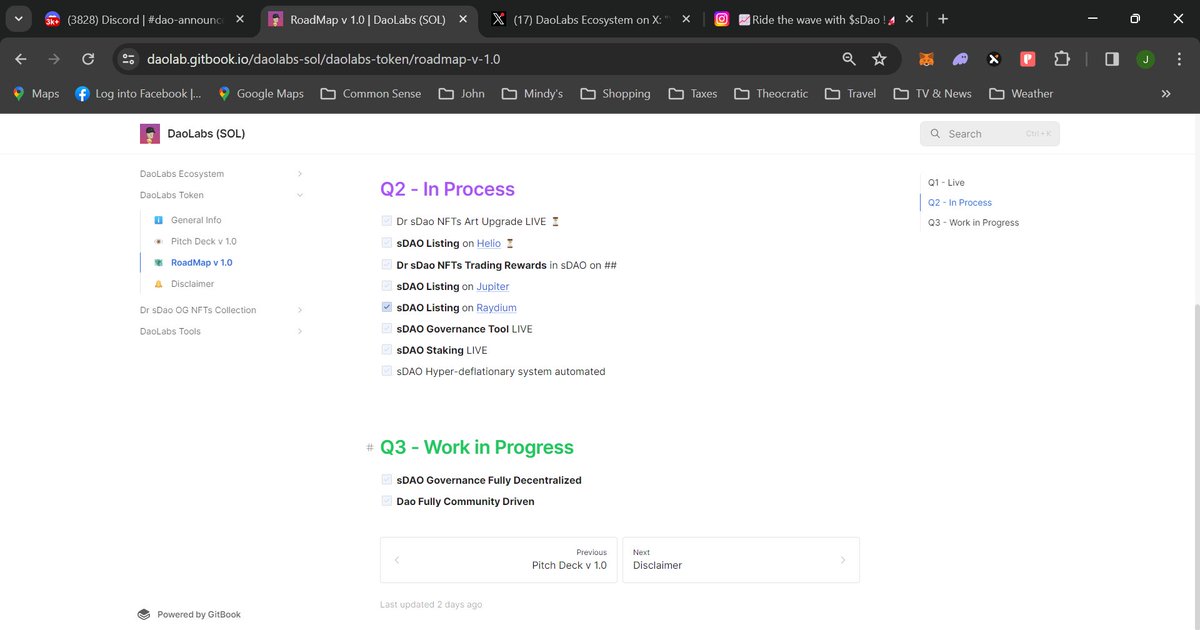Viewport: 1200px width, 630px height.
Task: Open the red P extension icon
Action: (x=1027, y=59)
